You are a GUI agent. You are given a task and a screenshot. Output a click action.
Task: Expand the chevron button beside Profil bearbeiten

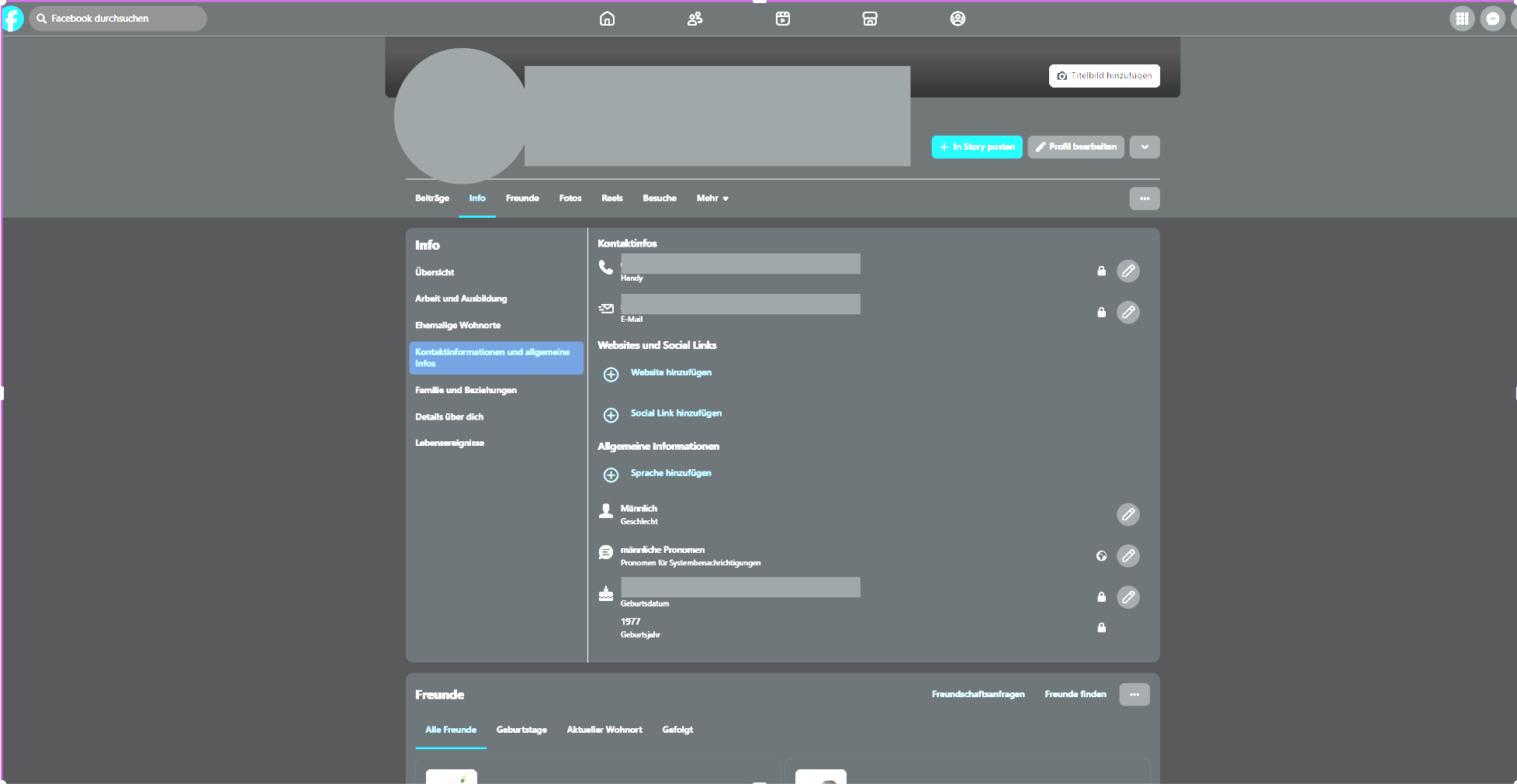click(x=1145, y=147)
